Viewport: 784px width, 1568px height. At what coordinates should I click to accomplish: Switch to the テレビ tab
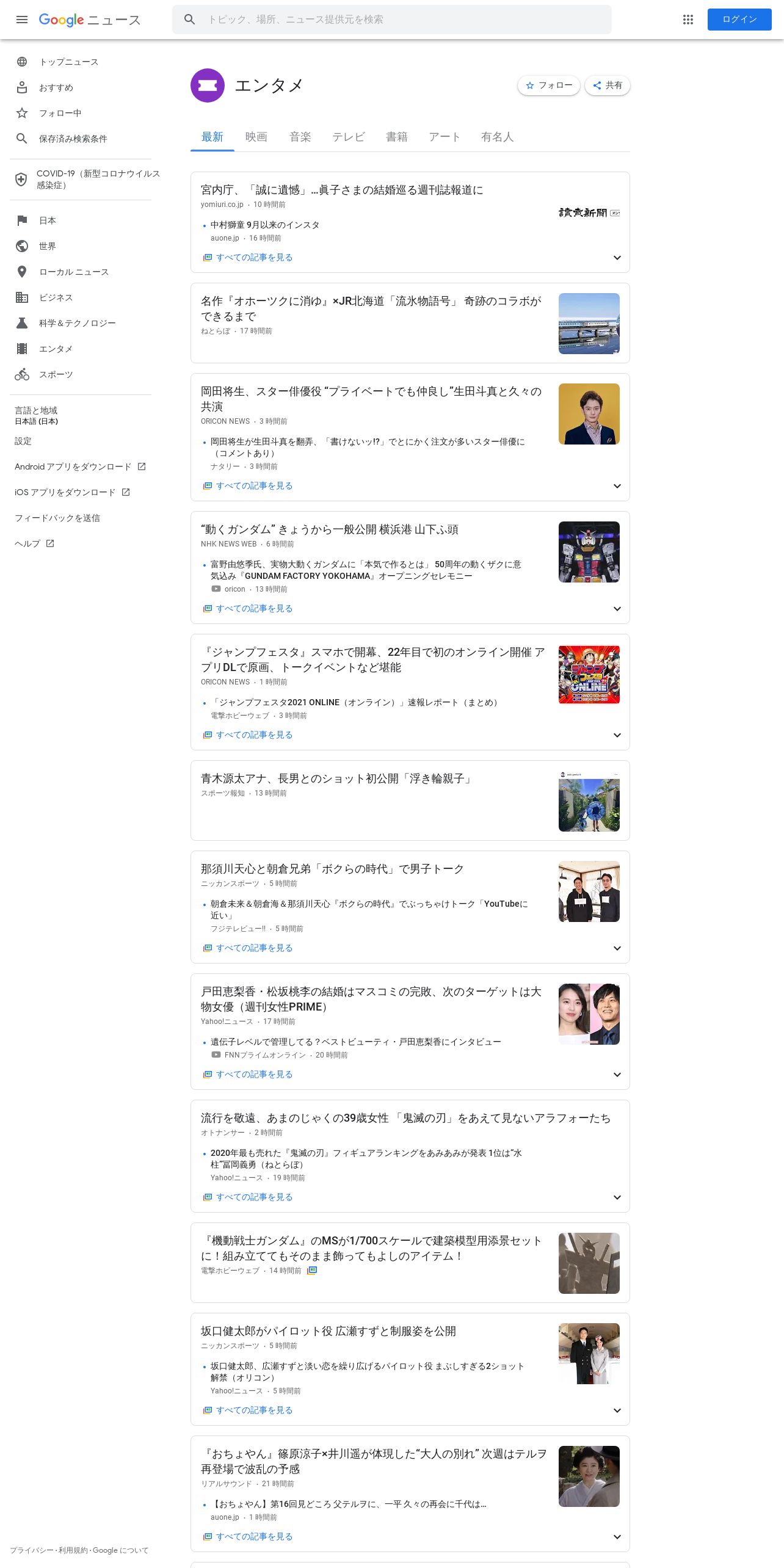[349, 137]
